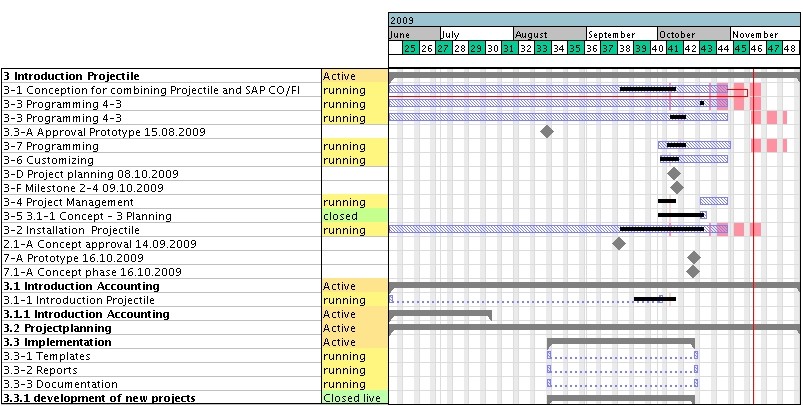Select the 'Closed live' status cell

tap(354, 398)
